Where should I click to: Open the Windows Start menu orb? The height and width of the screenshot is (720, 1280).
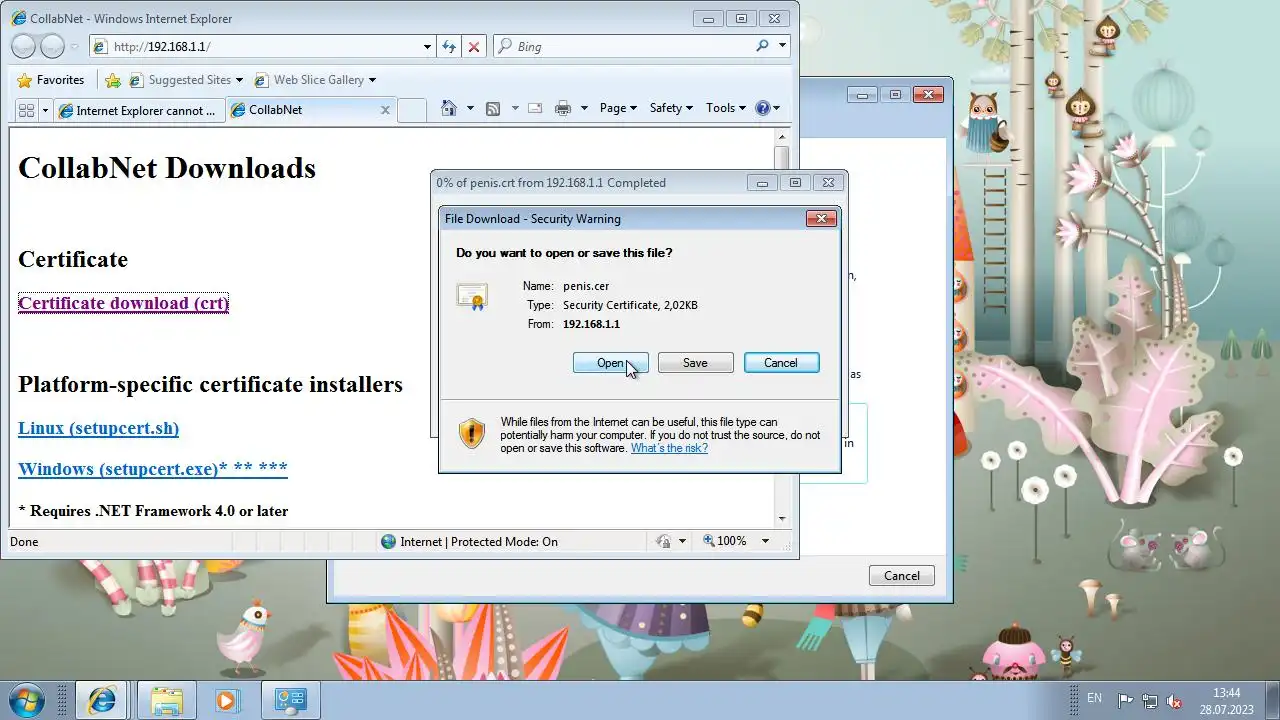pos(25,699)
